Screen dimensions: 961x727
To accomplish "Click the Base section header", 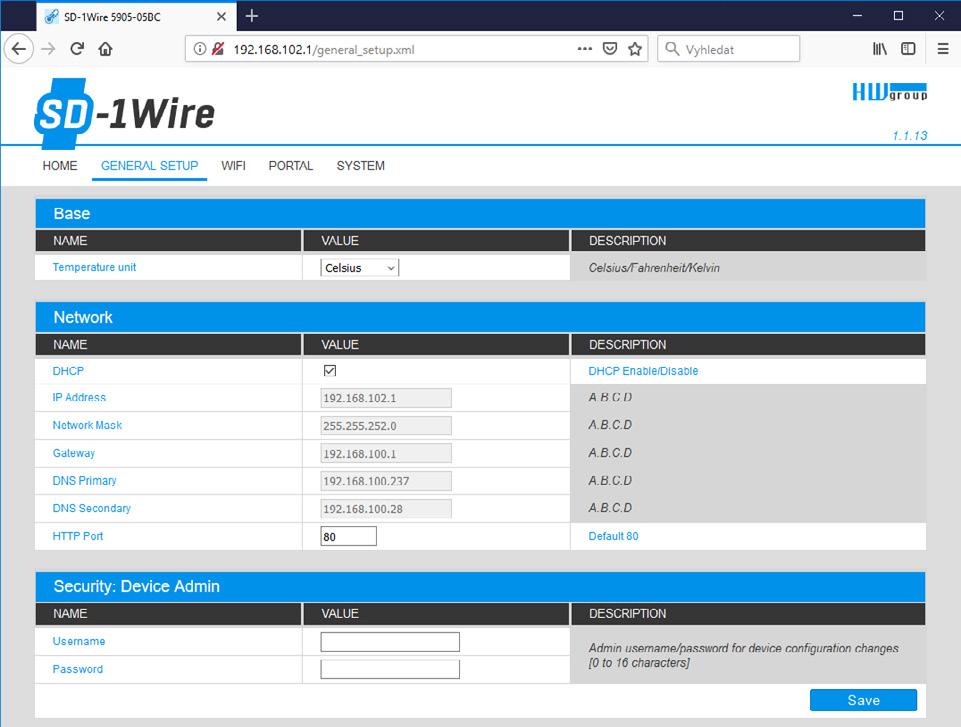I will pos(480,213).
